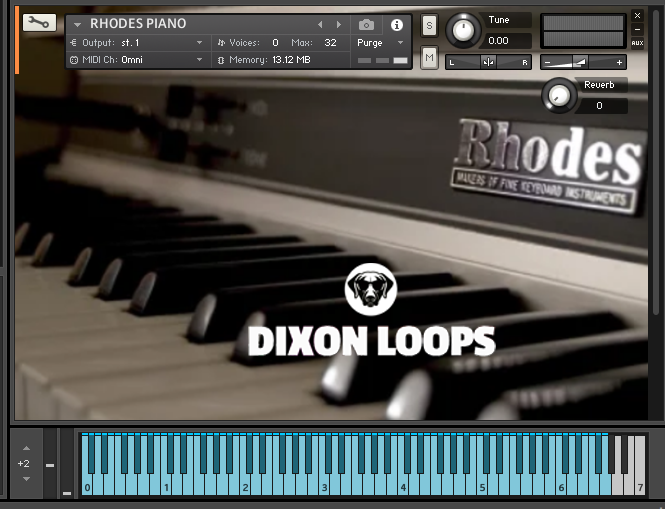
Task: Open the Purge dropdown menu
Action: pyautogui.click(x=380, y=43)
